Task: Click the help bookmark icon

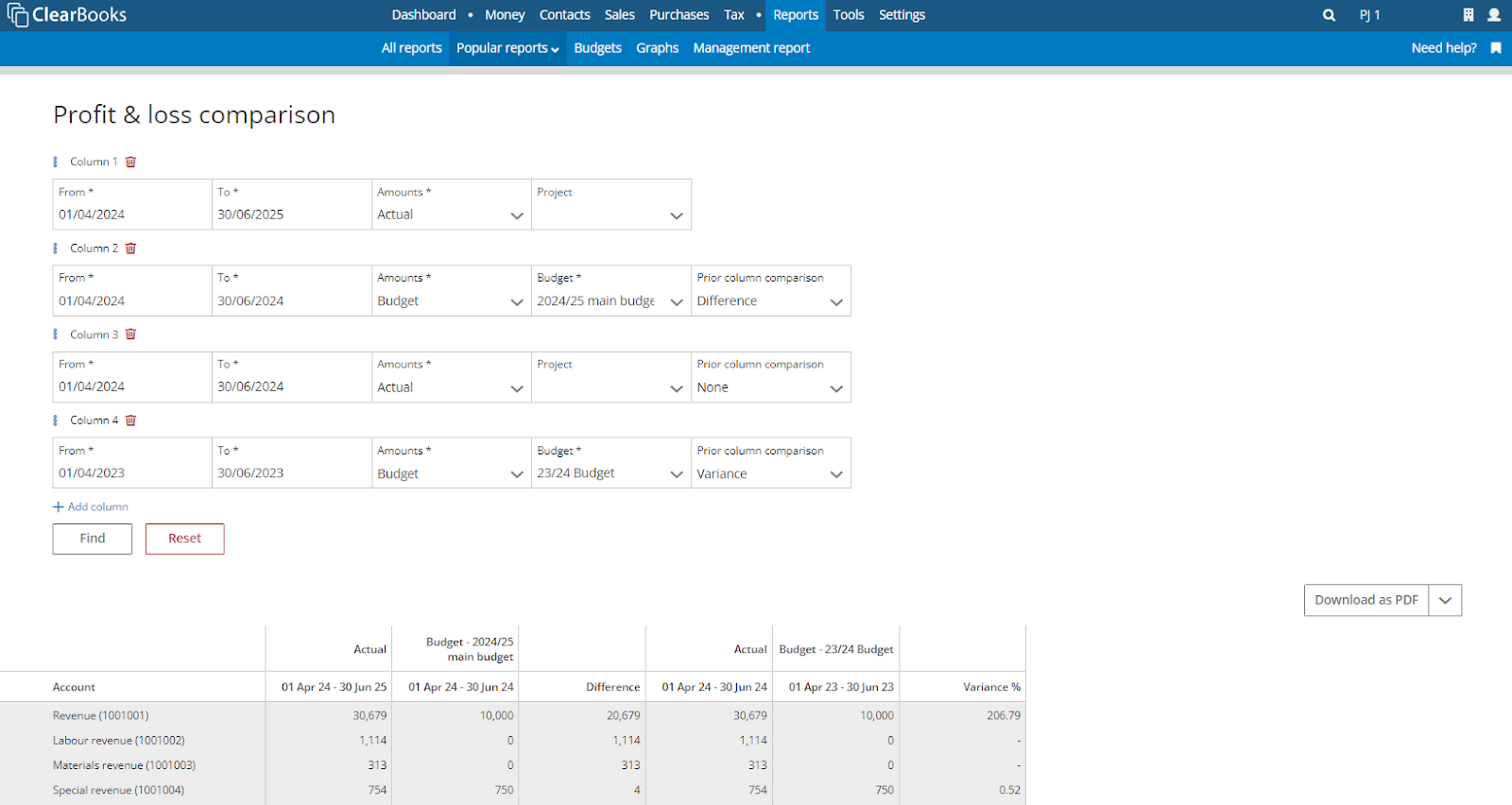Action: 1496,48
